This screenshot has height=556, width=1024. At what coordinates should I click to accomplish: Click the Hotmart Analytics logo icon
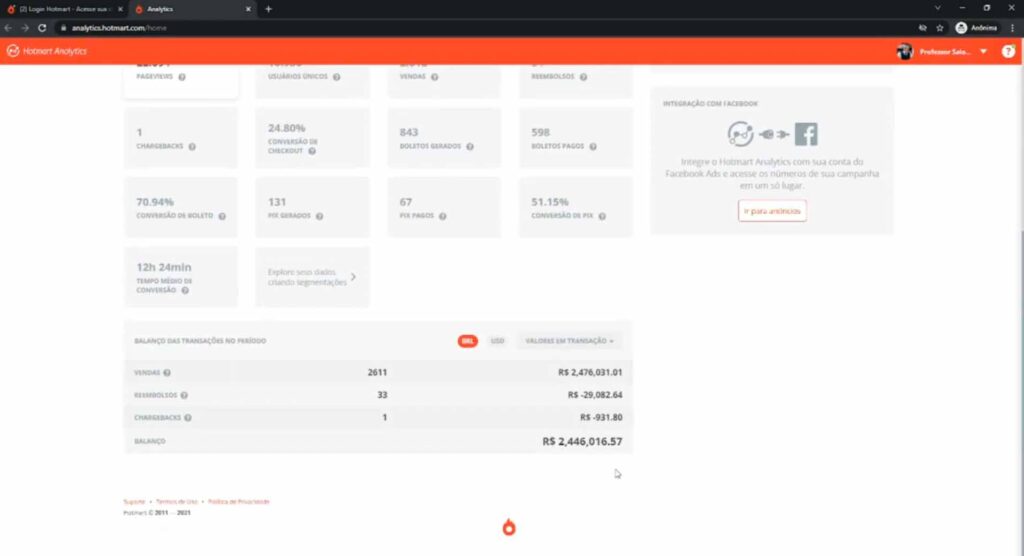click(13, 51)
